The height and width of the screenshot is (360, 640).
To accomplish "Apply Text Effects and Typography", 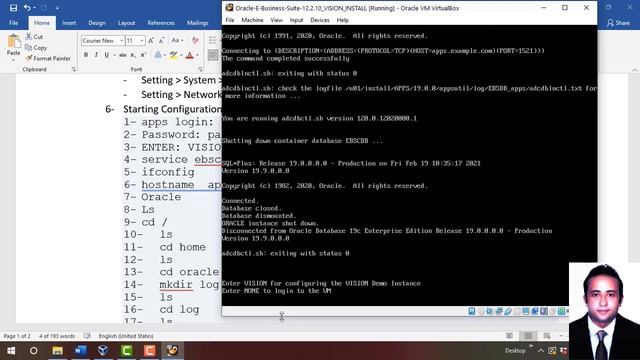I will pyautogui.click(x=158, y=55).
